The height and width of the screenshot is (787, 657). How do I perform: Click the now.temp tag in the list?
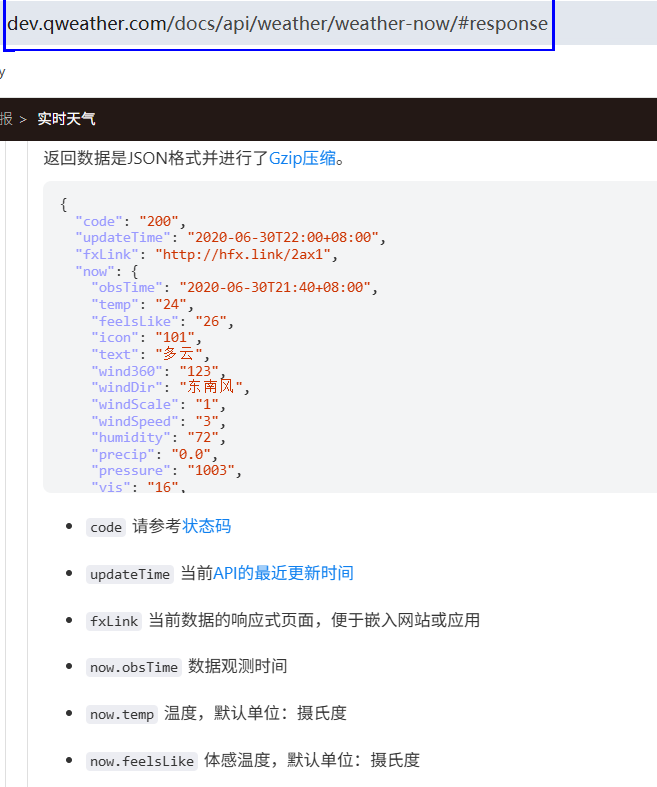coord(122,714)
